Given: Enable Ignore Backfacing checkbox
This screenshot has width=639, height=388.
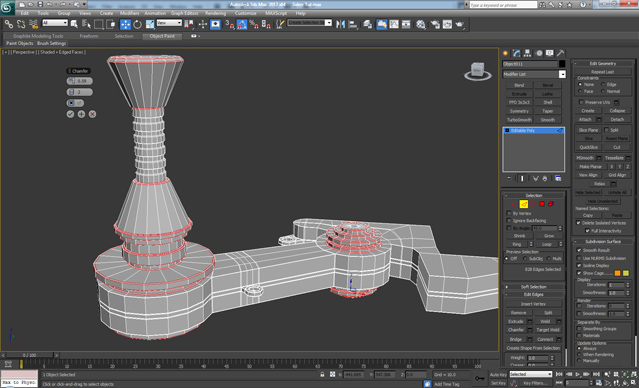Looking at the screenshot, I should point(509,221).
